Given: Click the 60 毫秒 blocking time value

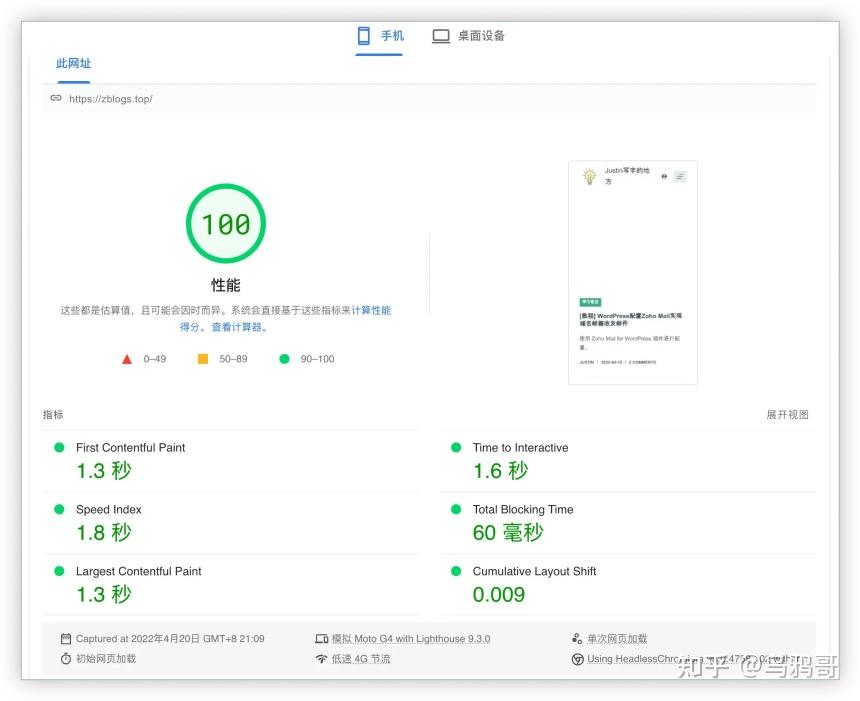Looking at the screenshot, I should [508, 533].
